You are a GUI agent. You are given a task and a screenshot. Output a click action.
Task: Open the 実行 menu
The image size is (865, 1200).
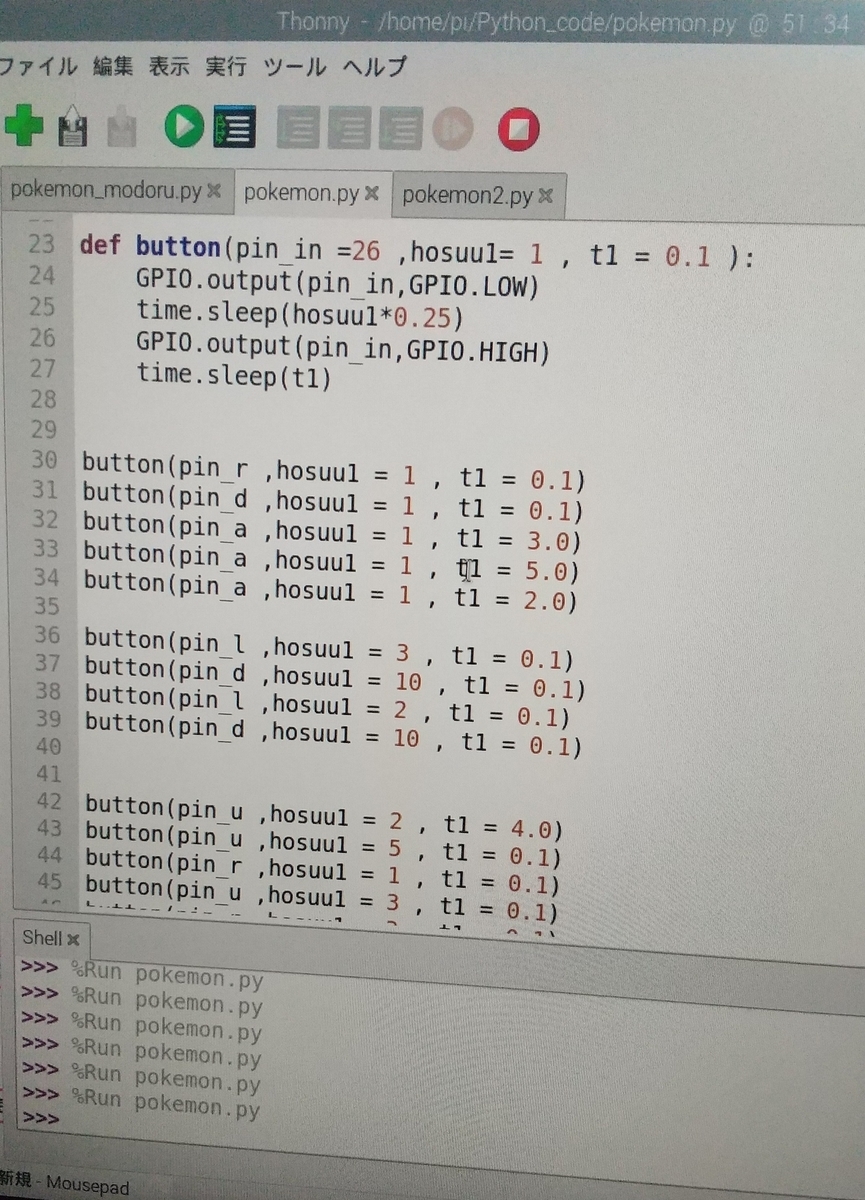[225, 67]
